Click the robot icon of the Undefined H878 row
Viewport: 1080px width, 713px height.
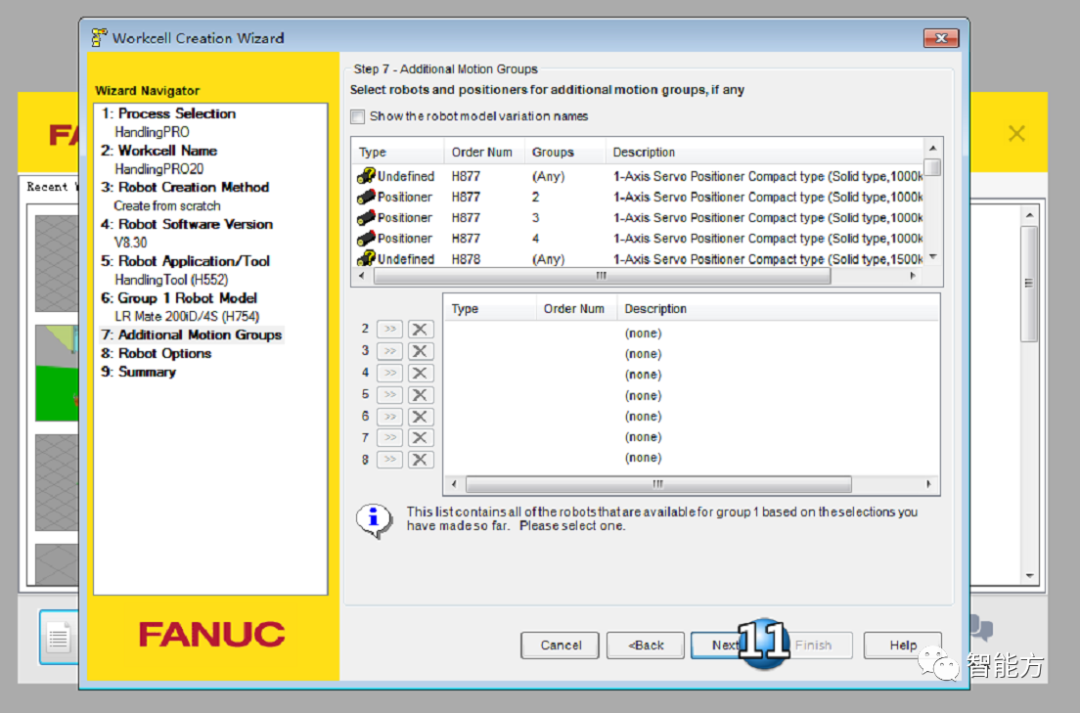point(366,258)
